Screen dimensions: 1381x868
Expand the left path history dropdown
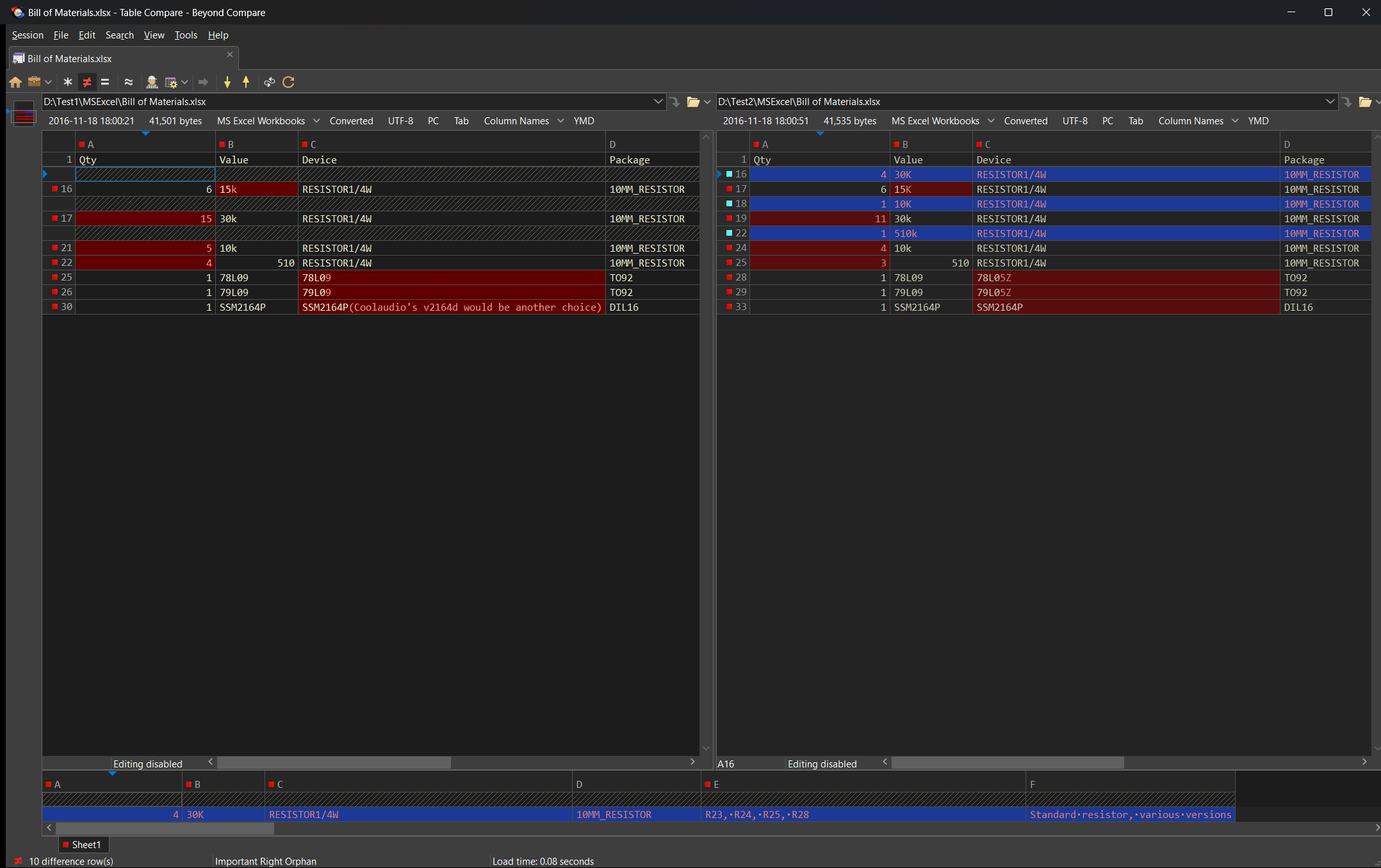click(658, 102)
